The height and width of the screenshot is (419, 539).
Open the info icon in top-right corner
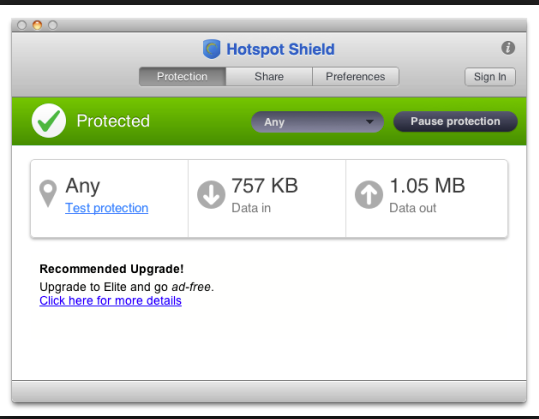508,48
